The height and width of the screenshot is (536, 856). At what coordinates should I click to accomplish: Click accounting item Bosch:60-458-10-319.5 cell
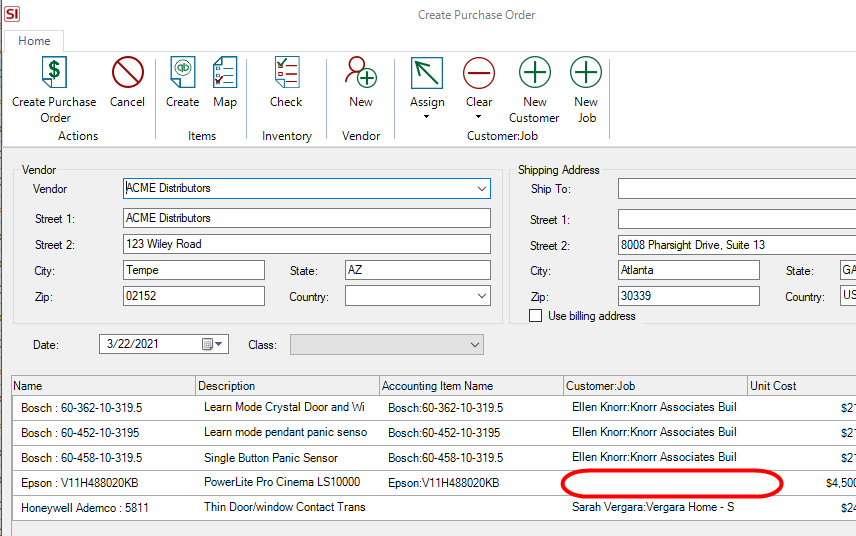pyautogui.click(x=445, y=458)
